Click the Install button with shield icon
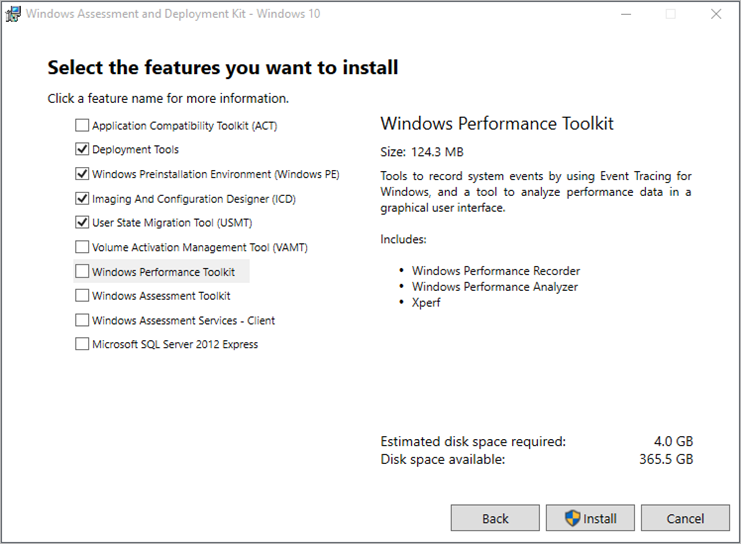This screenshot has height=544, width=741. [x=589, y=518]
